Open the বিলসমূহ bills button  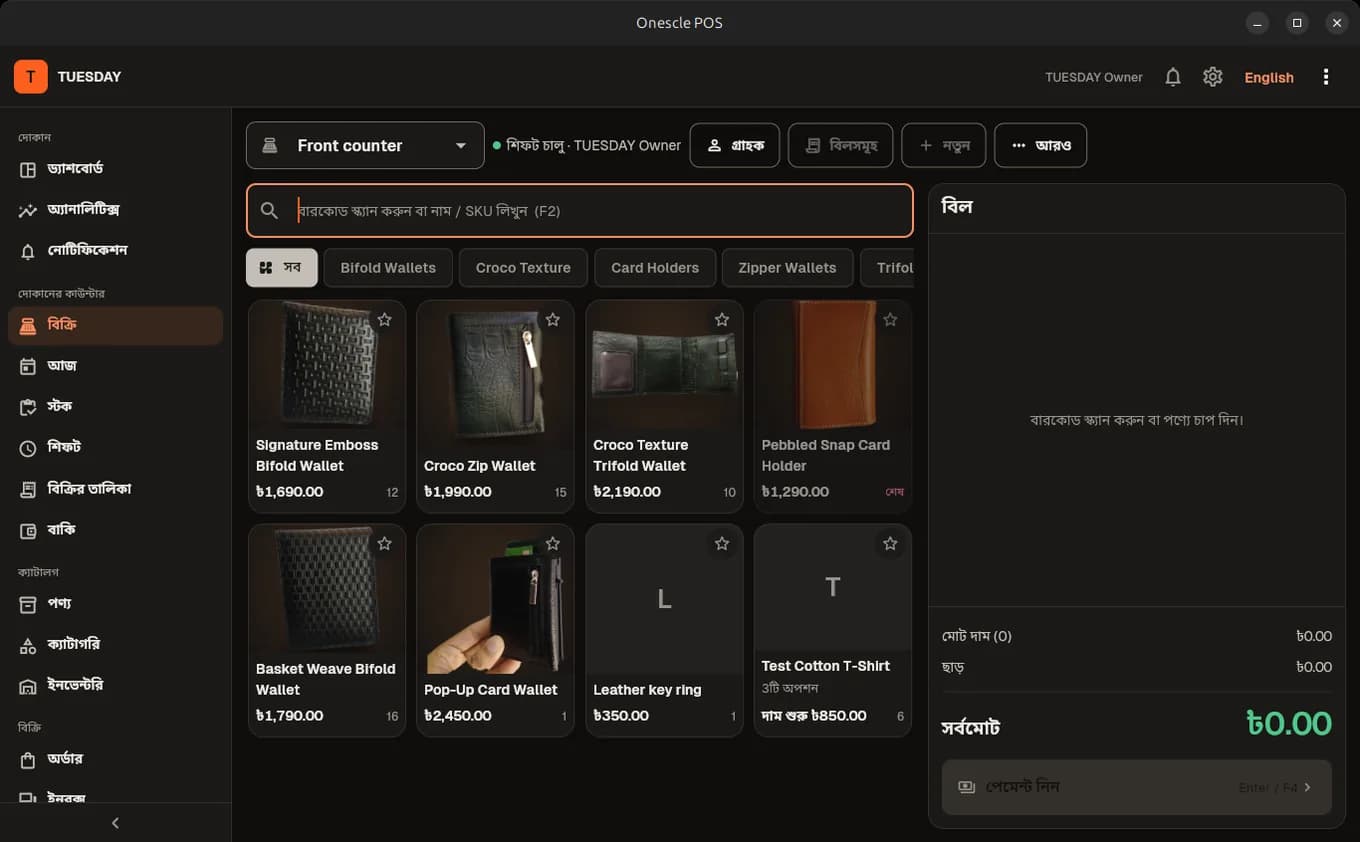click(x=840, y=146)
